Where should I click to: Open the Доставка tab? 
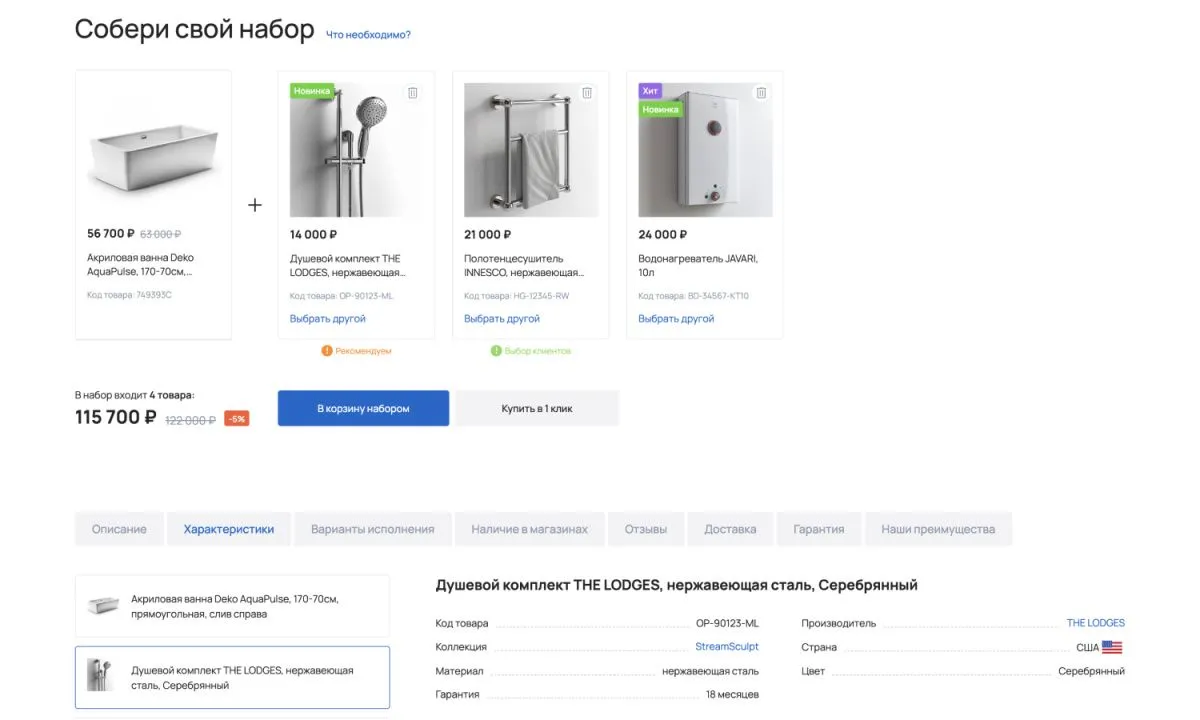click(x=730, y=529)
